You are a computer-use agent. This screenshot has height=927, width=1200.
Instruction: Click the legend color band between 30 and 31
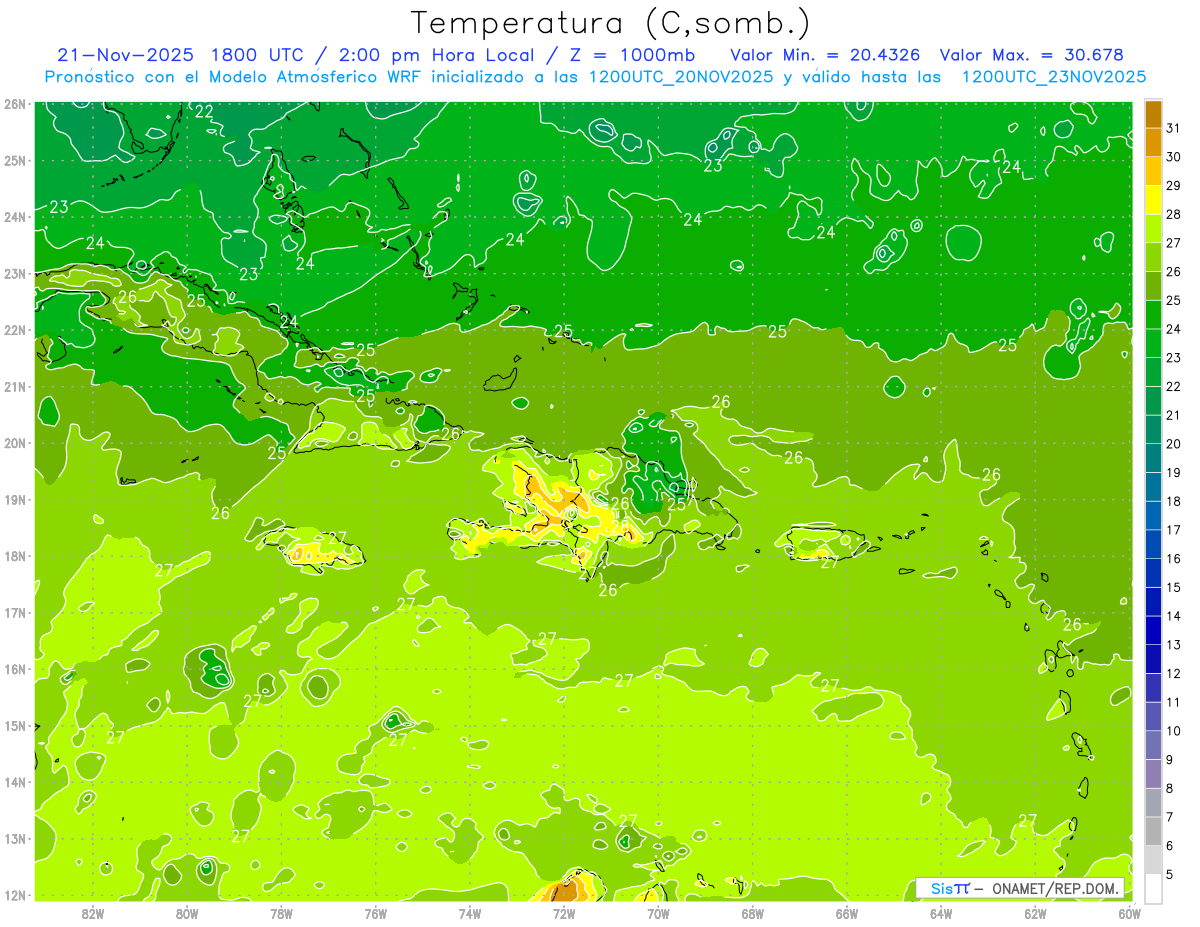tap(1153, 142)
